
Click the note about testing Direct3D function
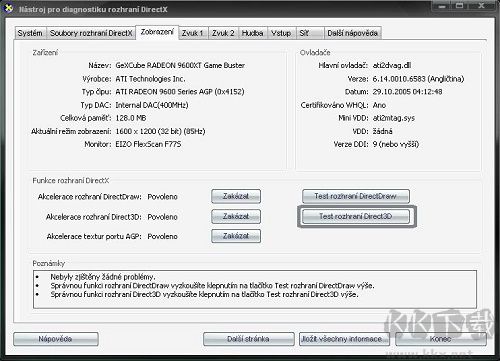tap(204, 294)
